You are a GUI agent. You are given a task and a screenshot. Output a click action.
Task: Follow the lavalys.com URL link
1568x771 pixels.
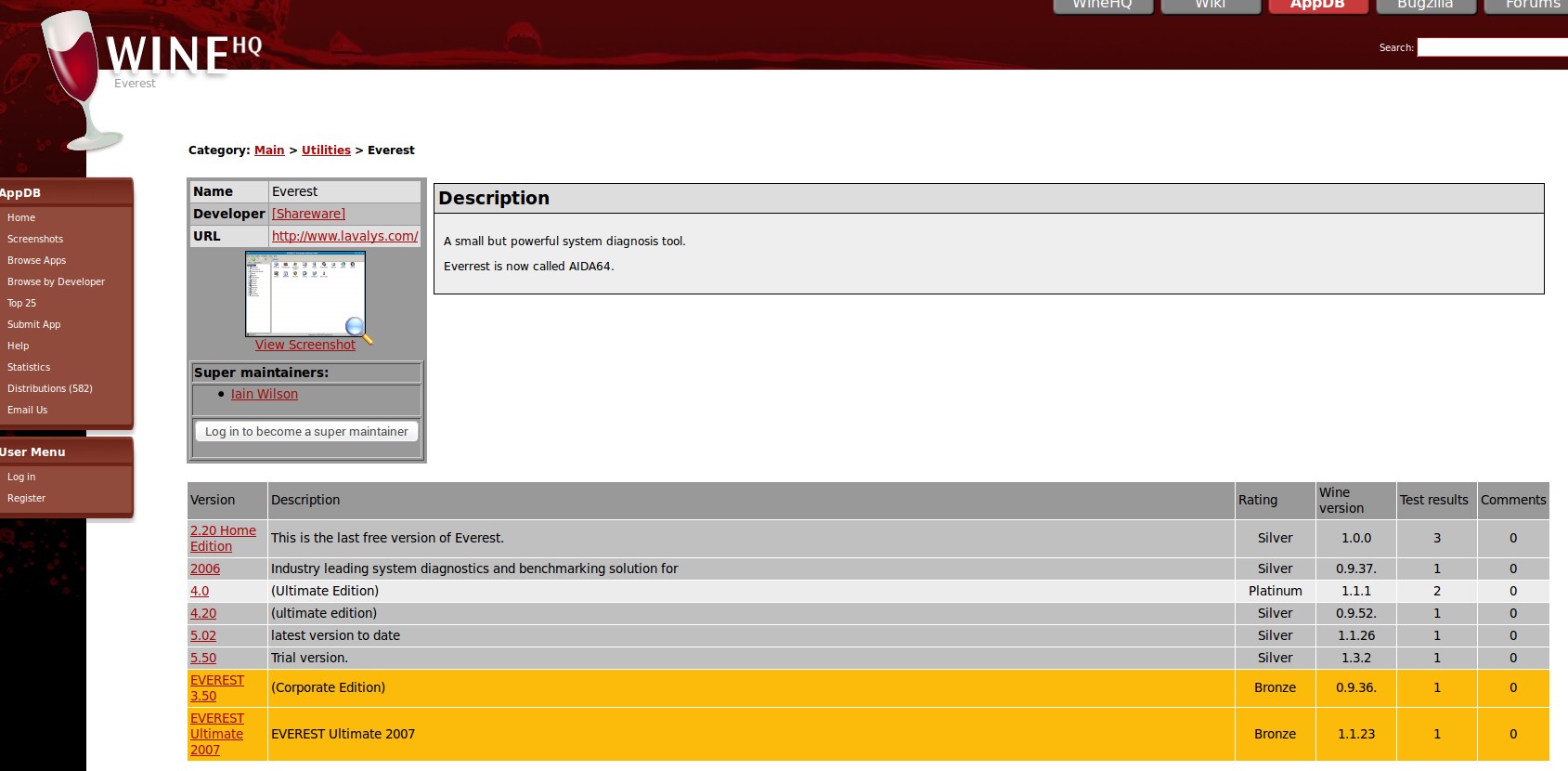click(344, 236)
